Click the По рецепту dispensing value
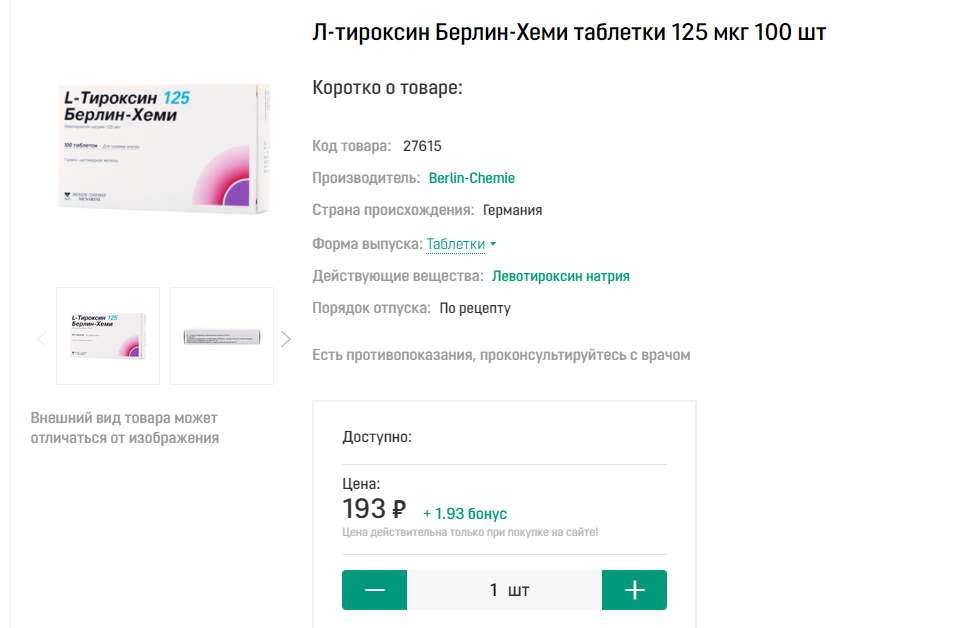 pos(475,308)
